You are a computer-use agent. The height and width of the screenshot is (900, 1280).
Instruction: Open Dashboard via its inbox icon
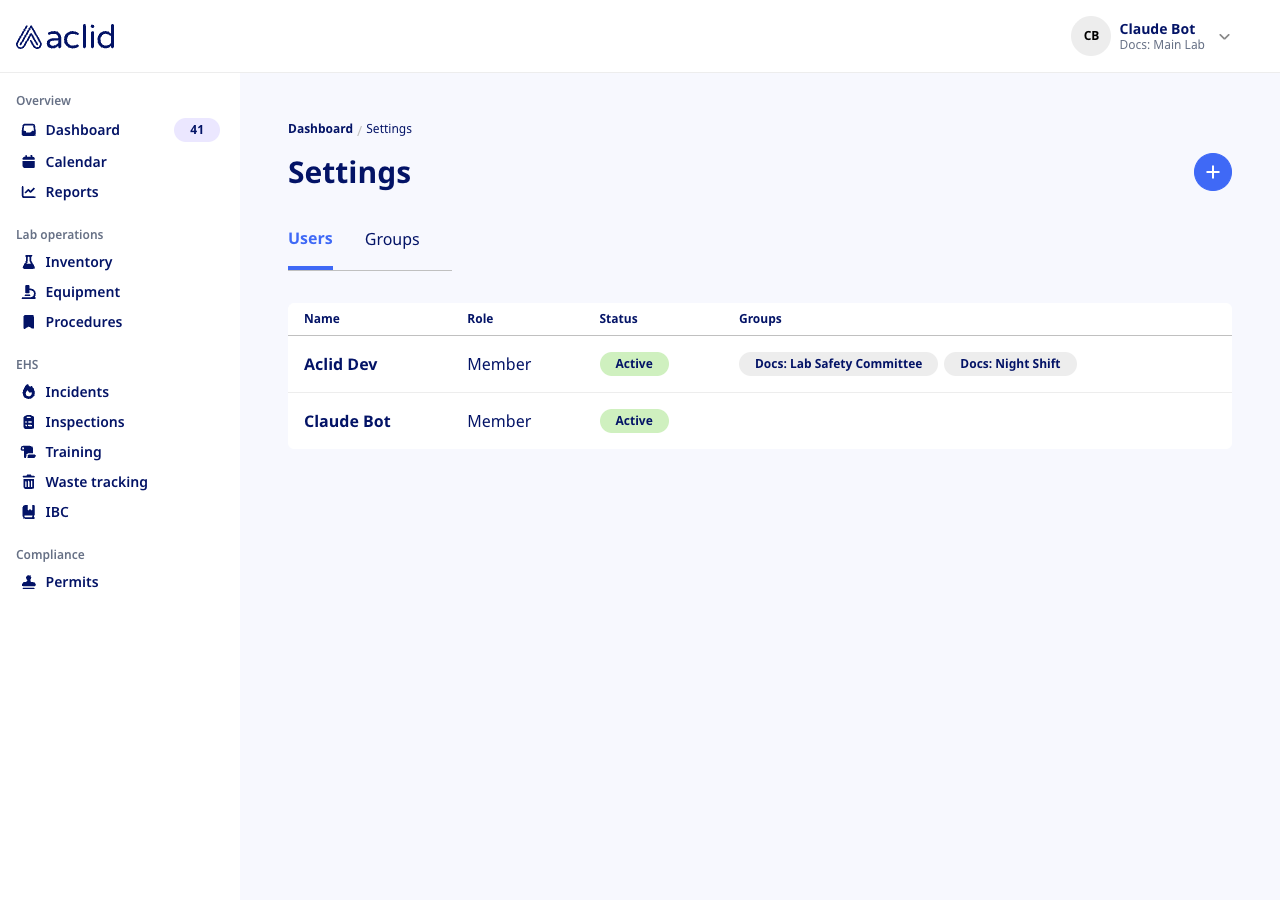pos(29,130)
